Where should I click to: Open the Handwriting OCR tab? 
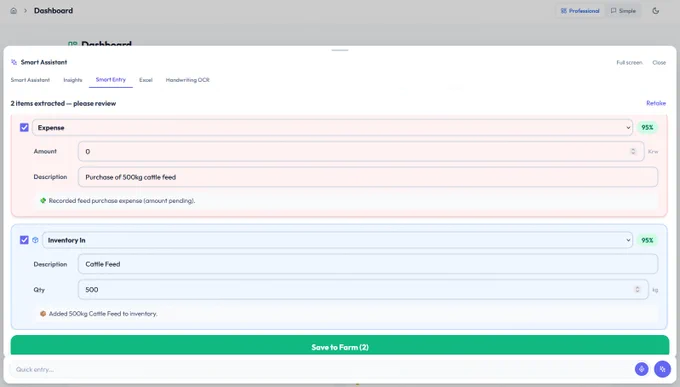point(187,80)
